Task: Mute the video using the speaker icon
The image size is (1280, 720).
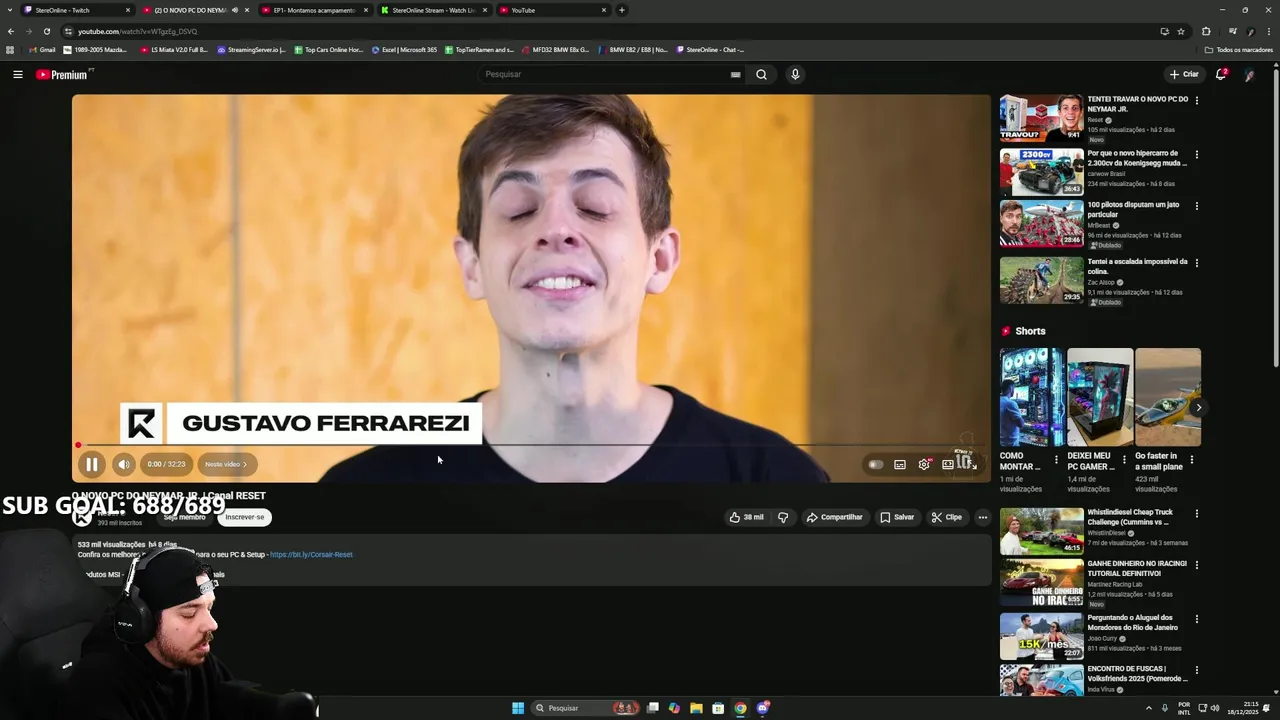Action: (123, 464)
